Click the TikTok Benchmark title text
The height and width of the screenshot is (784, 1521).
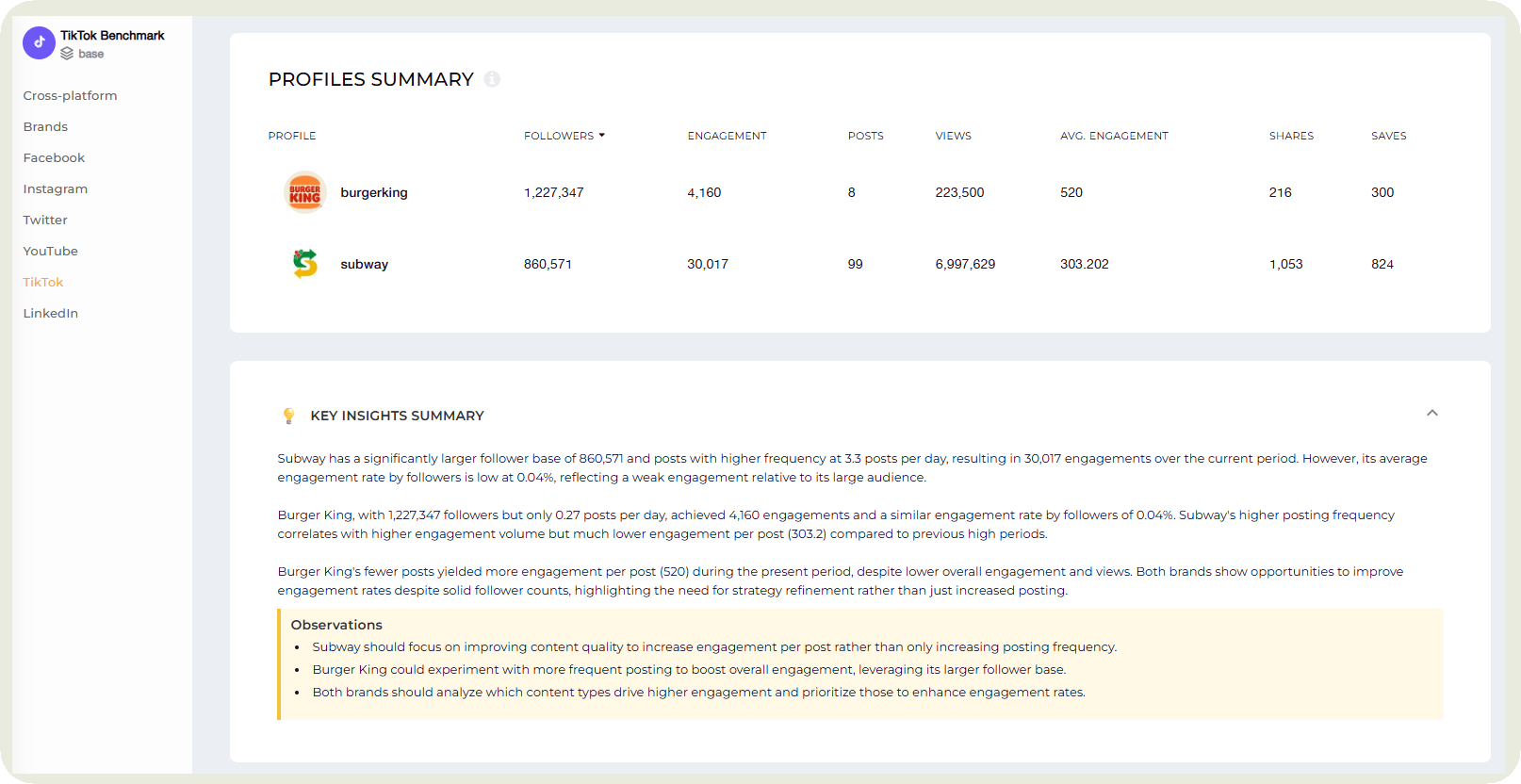112,35
